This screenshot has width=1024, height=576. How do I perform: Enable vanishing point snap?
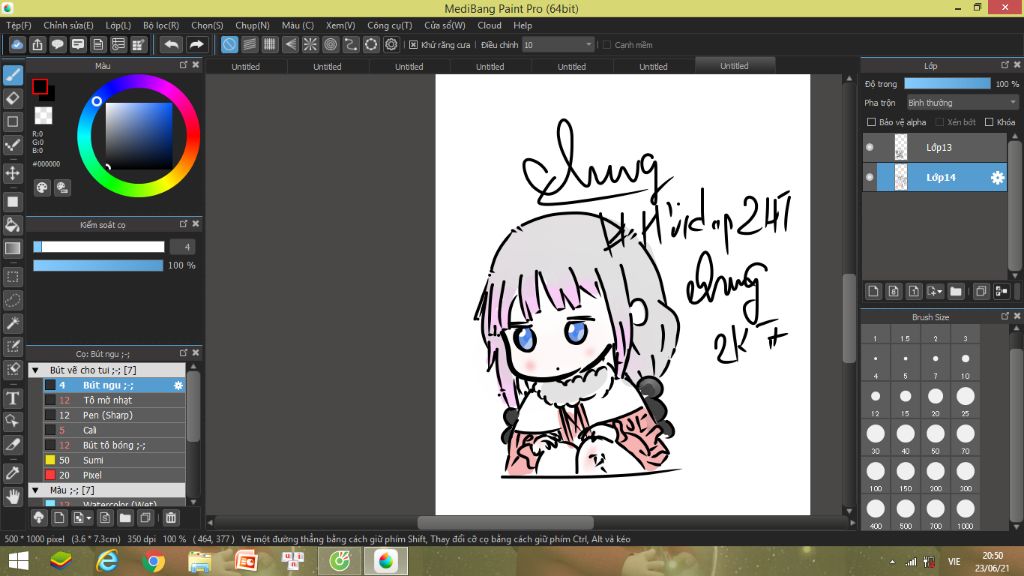click(x=290, y=44)
